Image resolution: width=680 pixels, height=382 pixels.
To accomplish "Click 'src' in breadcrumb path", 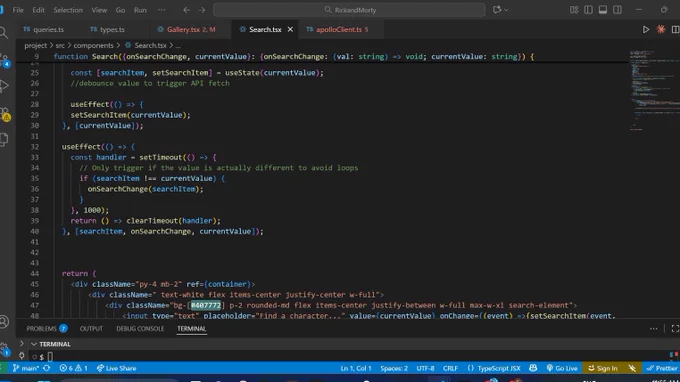I will 60,46.
